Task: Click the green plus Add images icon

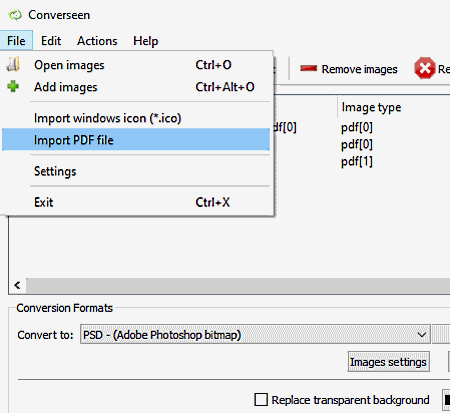Action: 13,87
